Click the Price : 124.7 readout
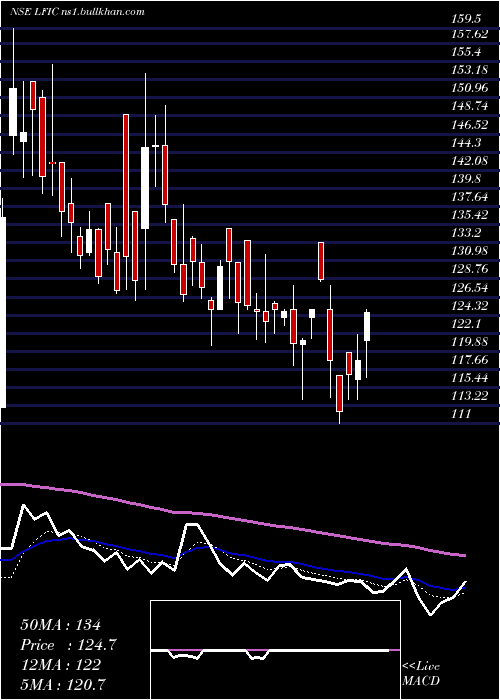 pyautogui.click(x=69, y=646)
